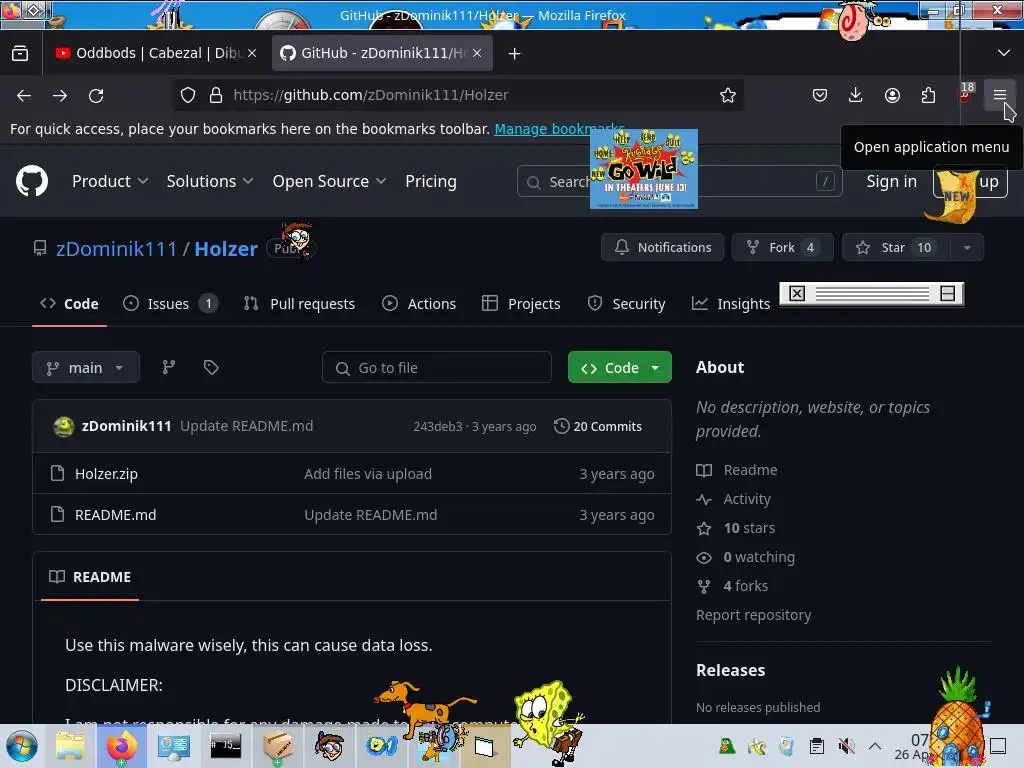The width and height of the screenshot is (1024, 768).
Task: Click the Save to Pocket icon
Action: pos(820,95)
